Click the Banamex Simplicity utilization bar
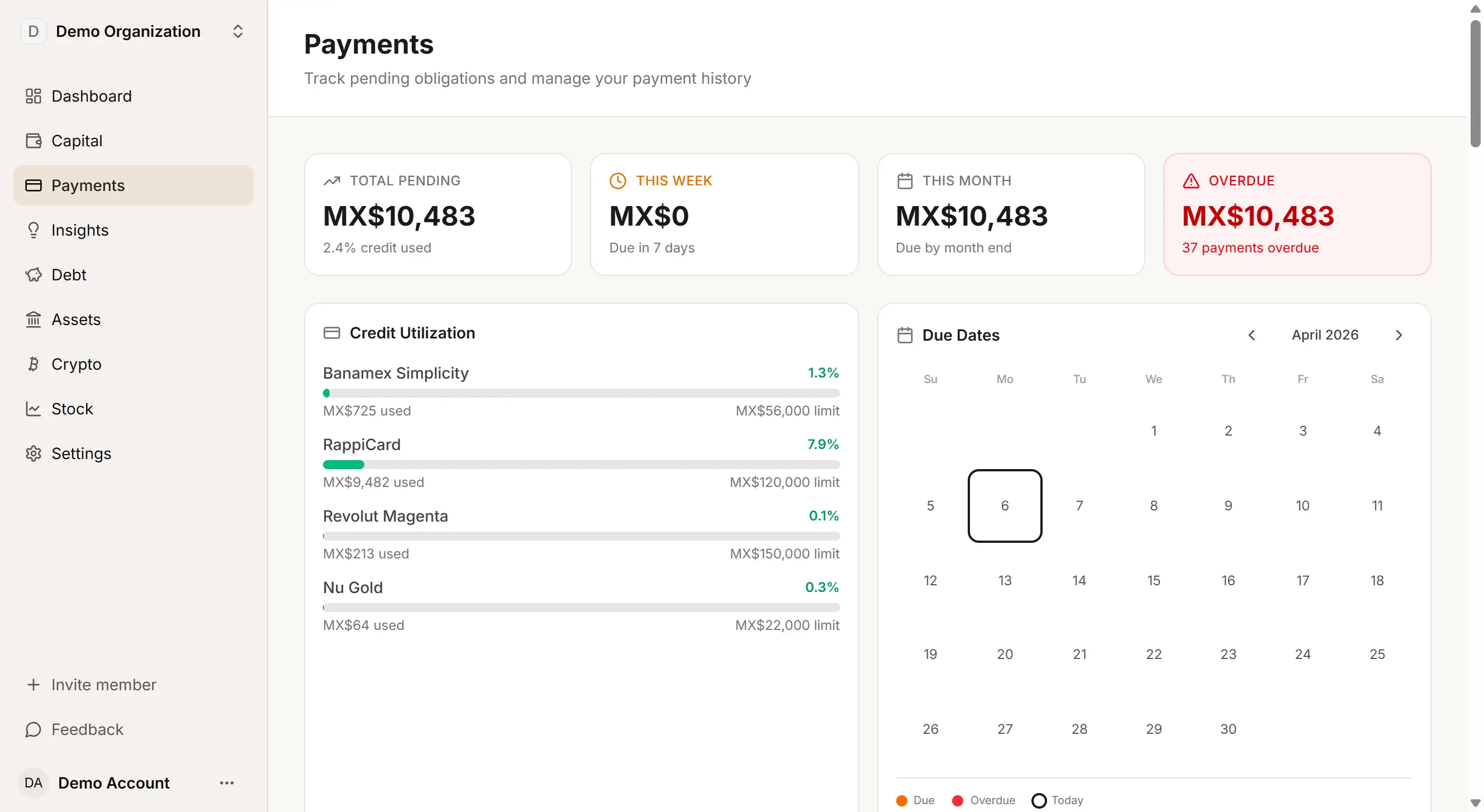This screenshot has width=1484, height=812. click(x=581, y=393)
